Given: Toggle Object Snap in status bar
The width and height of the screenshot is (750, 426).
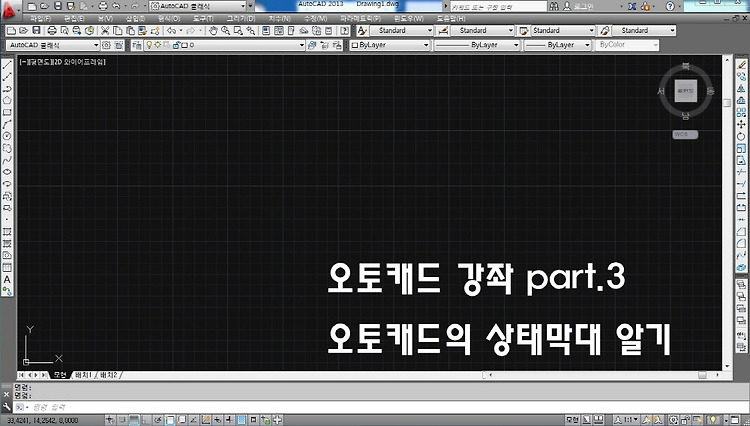Looking at the screenshot, I should click(170, 420).
